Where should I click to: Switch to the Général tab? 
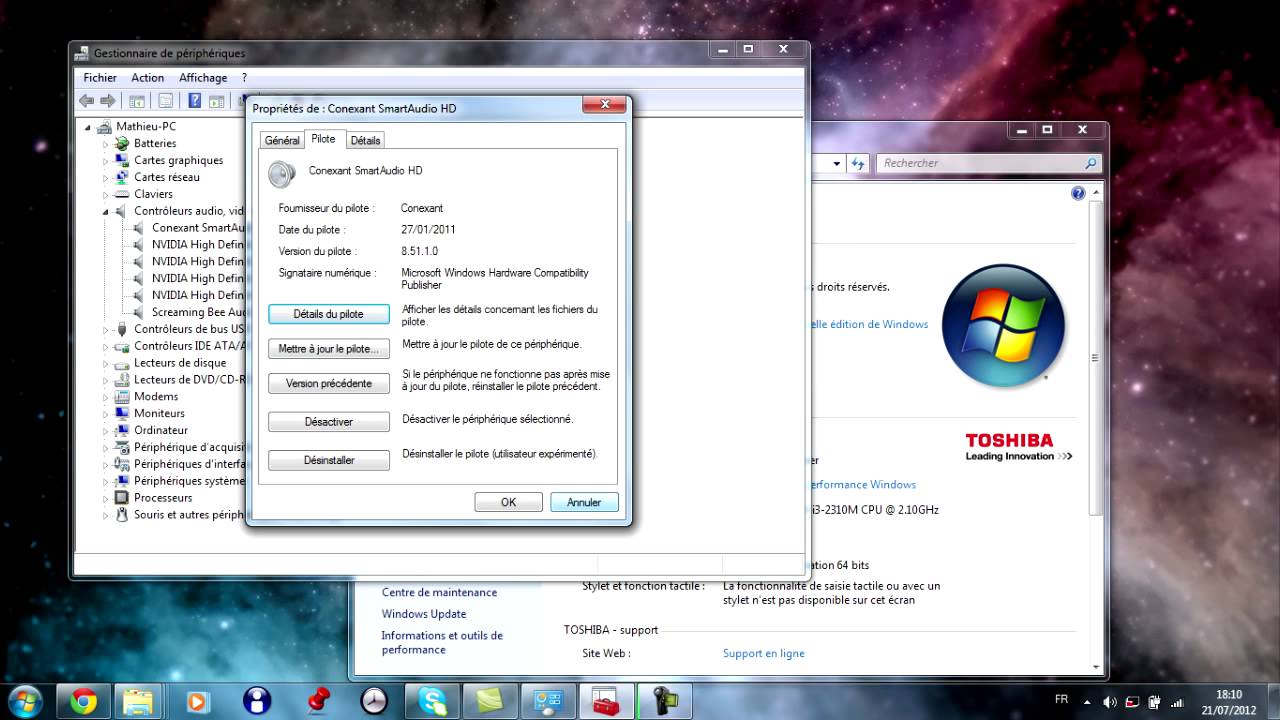click(x=282, y=141)
